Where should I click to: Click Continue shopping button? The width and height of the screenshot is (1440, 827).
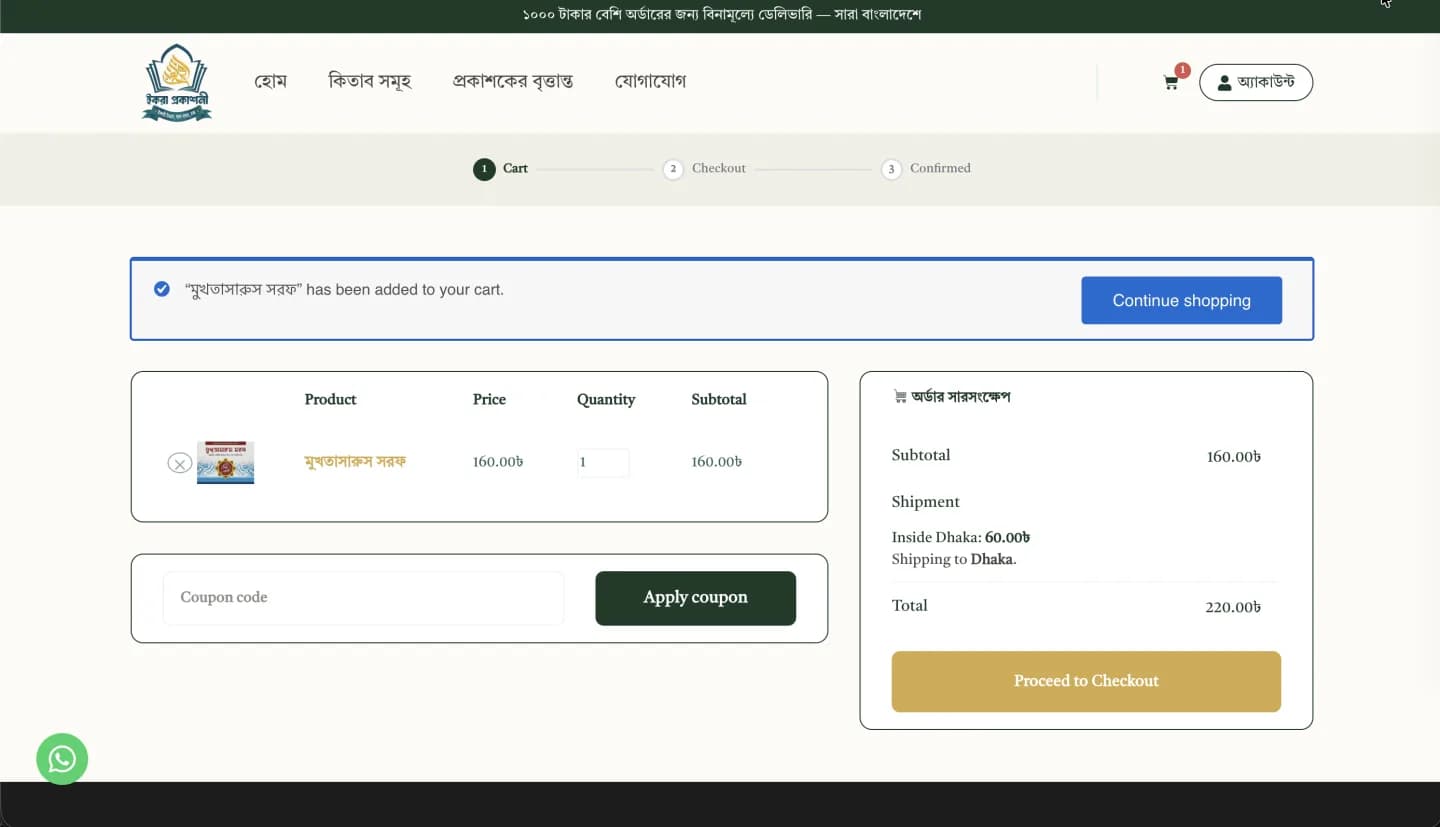[x=1181, y=300]
